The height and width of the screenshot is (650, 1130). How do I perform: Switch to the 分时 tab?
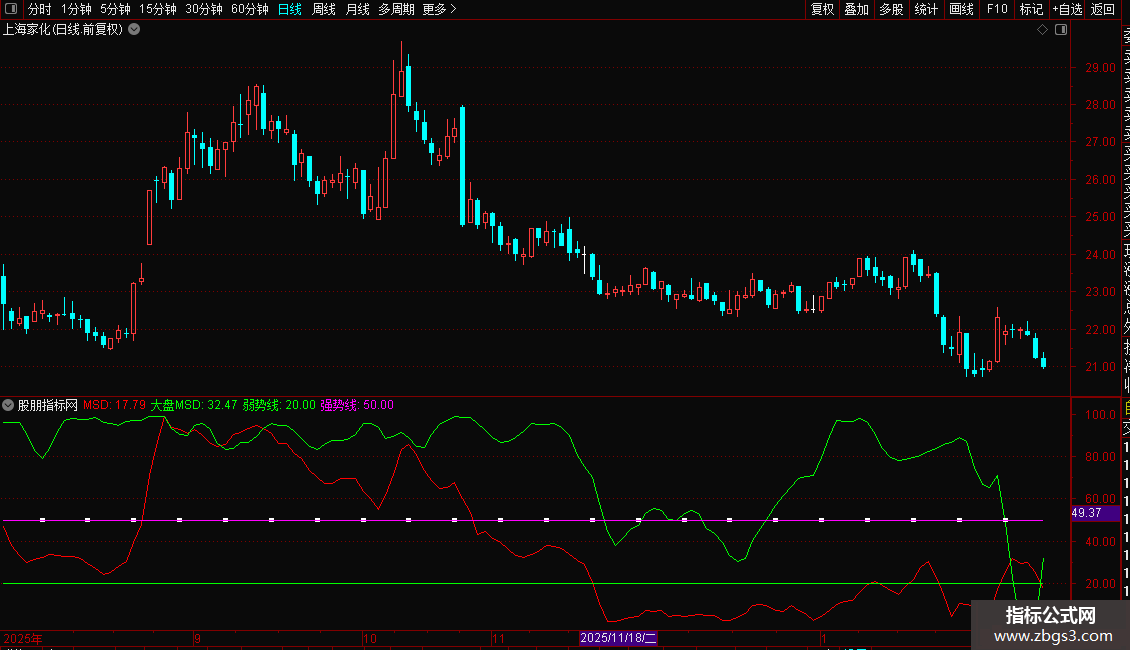39,9
